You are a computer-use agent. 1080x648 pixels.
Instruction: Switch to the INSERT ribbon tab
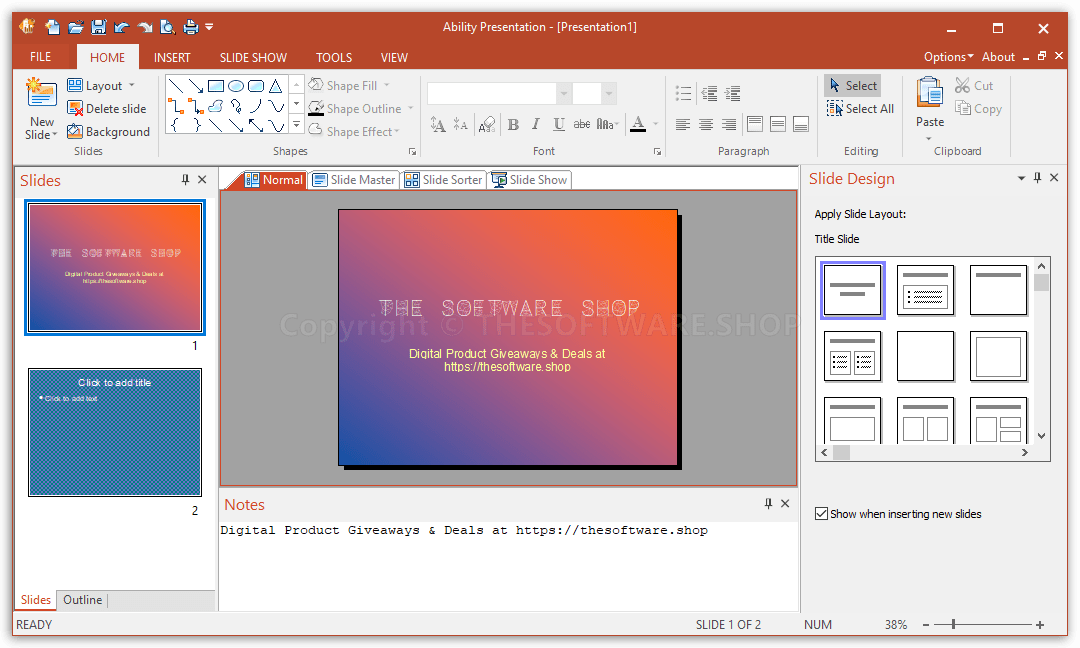(x=172, y=57)
